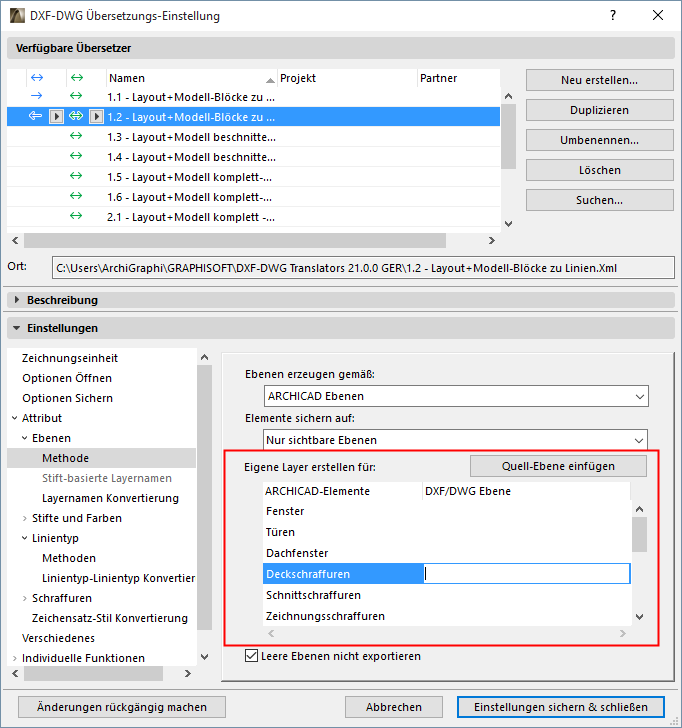Click Änderungen rückgängig machen button
Screen dimensions: 682x728
pos(122,707)
